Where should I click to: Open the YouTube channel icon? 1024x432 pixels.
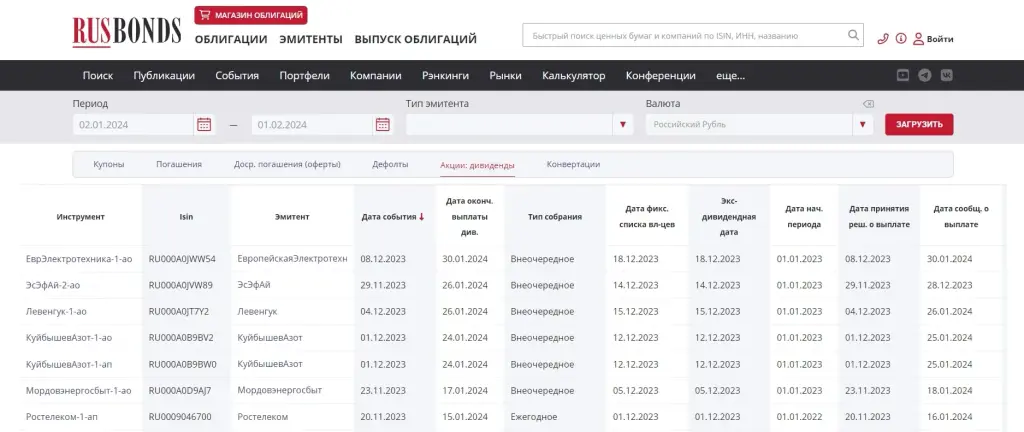pyautogui.click(x=903, y=75)
